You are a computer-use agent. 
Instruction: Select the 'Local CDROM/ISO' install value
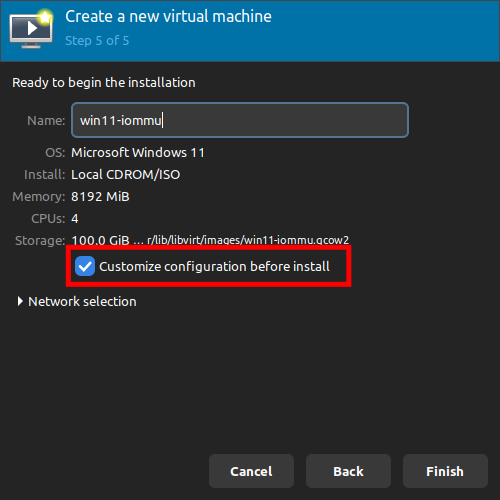[126, 175]
